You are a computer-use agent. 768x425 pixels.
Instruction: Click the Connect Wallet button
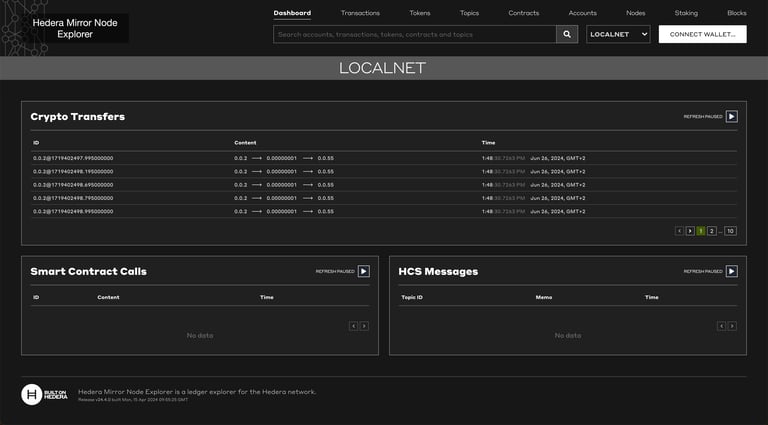coord(702,34)
